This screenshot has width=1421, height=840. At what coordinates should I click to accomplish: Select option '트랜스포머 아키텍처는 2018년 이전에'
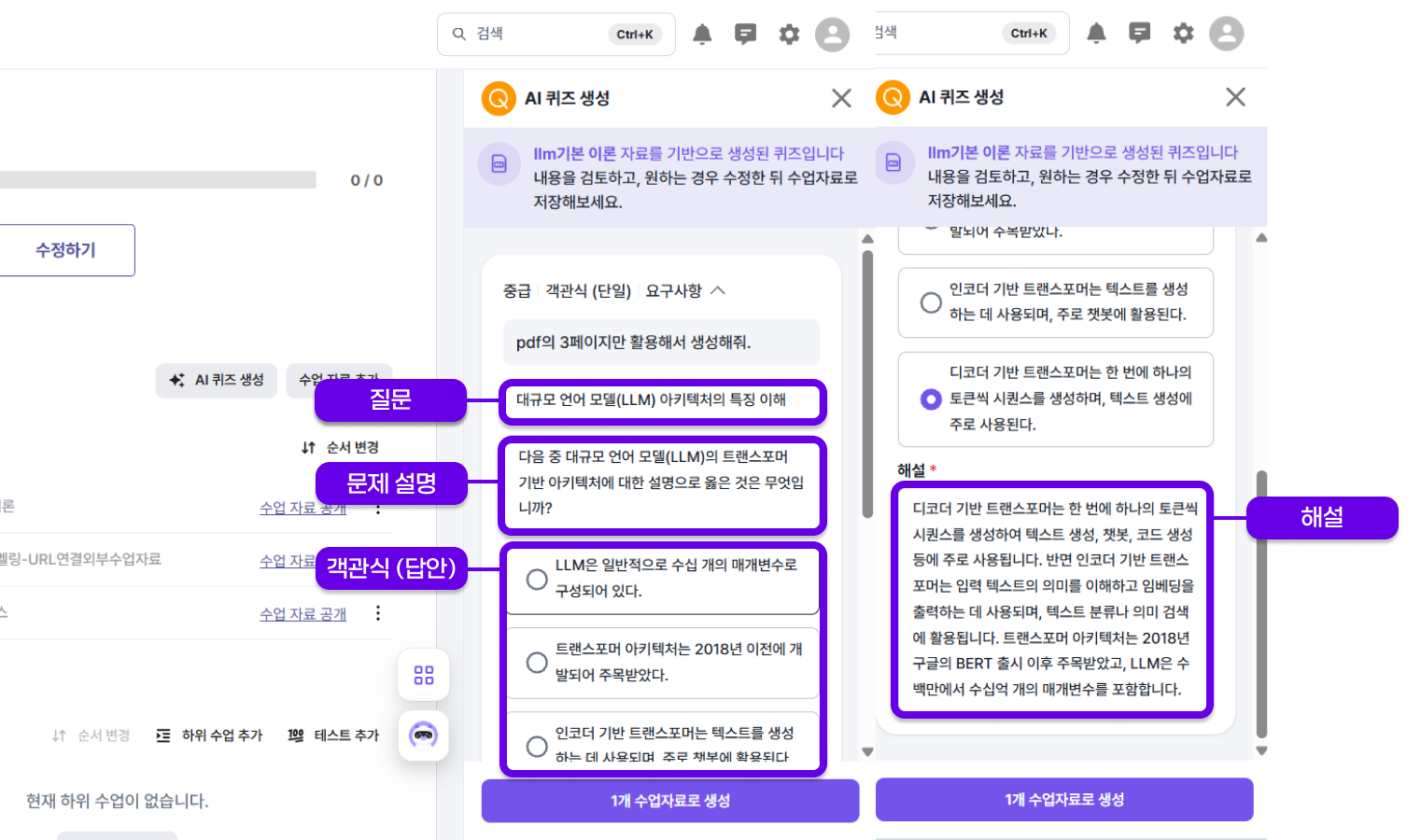[x=537, y=663]
